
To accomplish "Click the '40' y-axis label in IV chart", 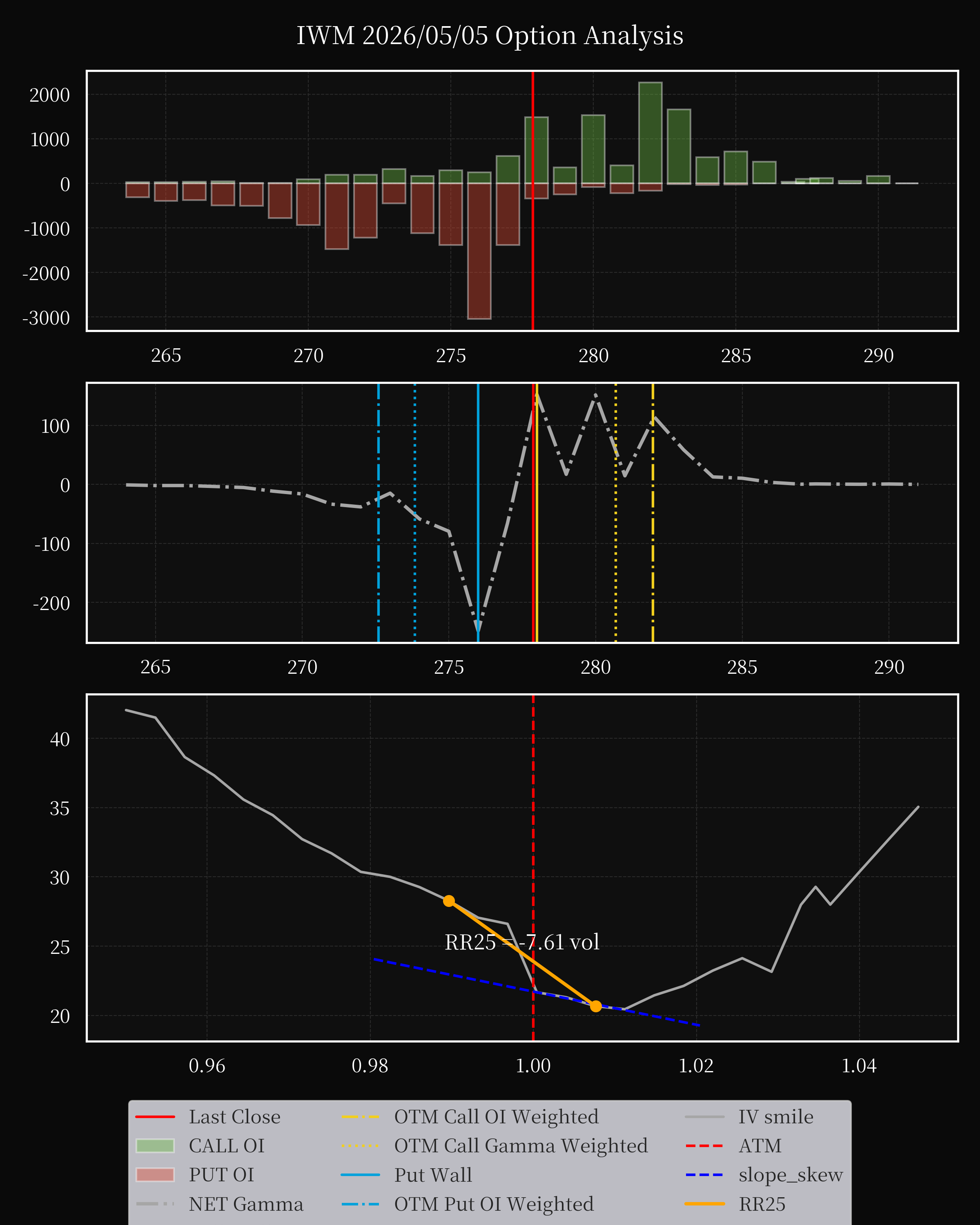I will 60,739.
